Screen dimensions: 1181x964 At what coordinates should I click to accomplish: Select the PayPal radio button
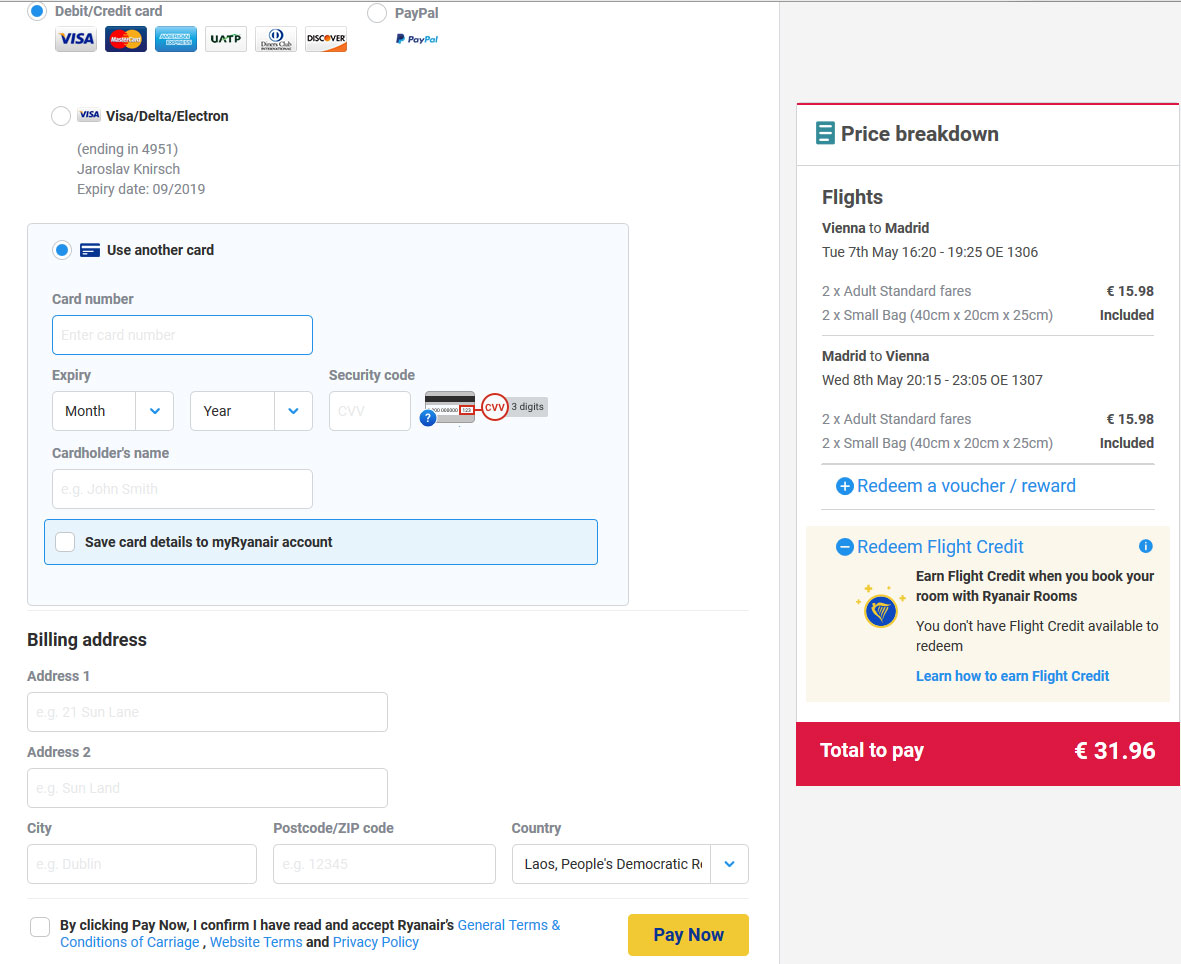[377, 13]
